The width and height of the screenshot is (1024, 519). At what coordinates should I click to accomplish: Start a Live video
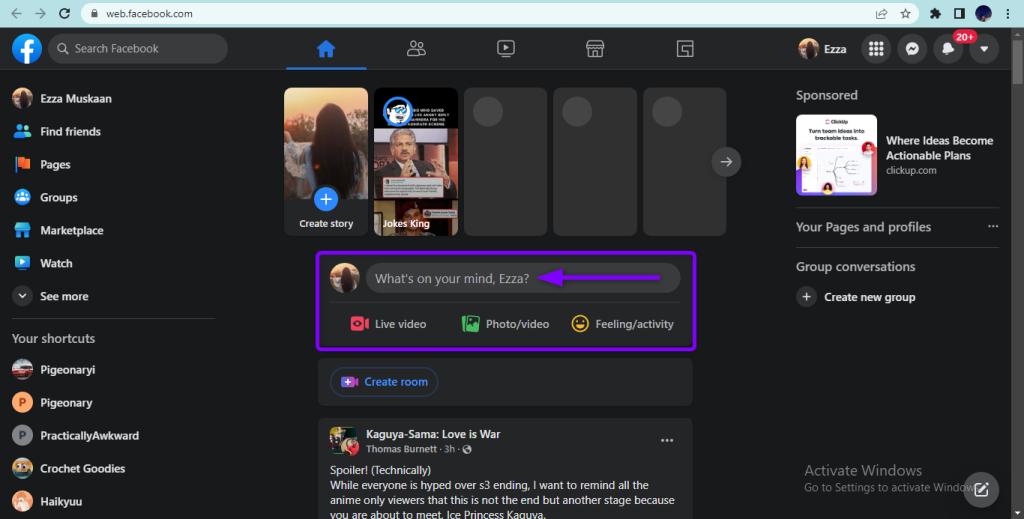389,324
